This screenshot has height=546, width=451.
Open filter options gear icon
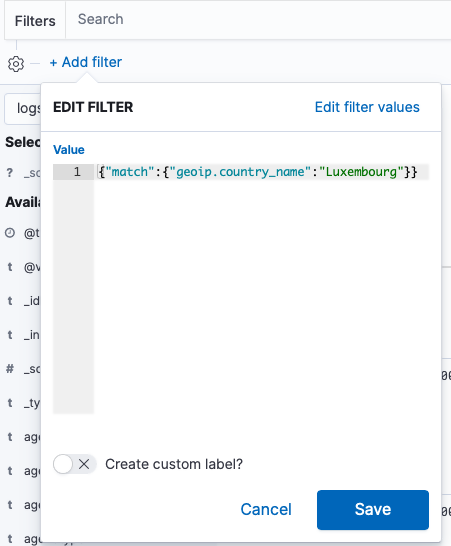[16, 64]
